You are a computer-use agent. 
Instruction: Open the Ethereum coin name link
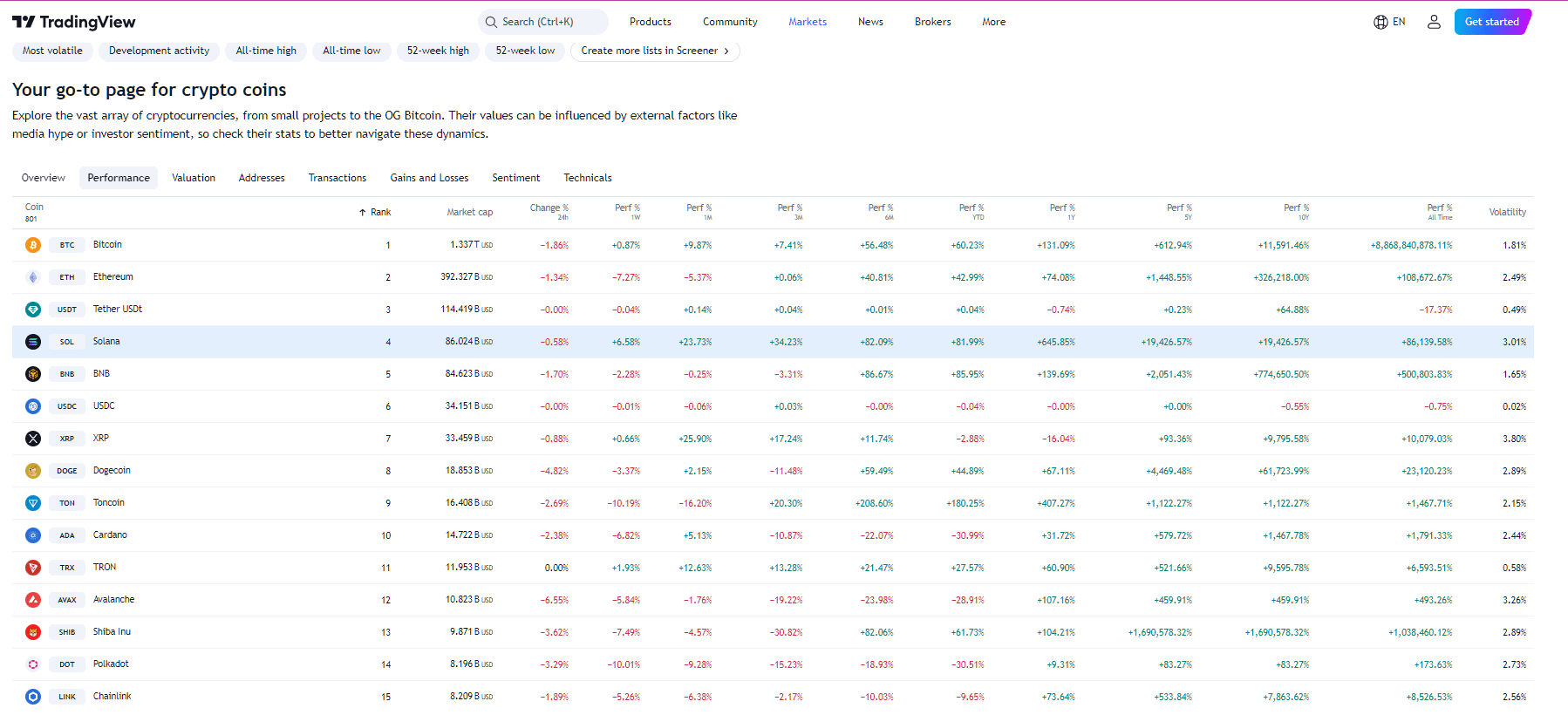point(113,277)
